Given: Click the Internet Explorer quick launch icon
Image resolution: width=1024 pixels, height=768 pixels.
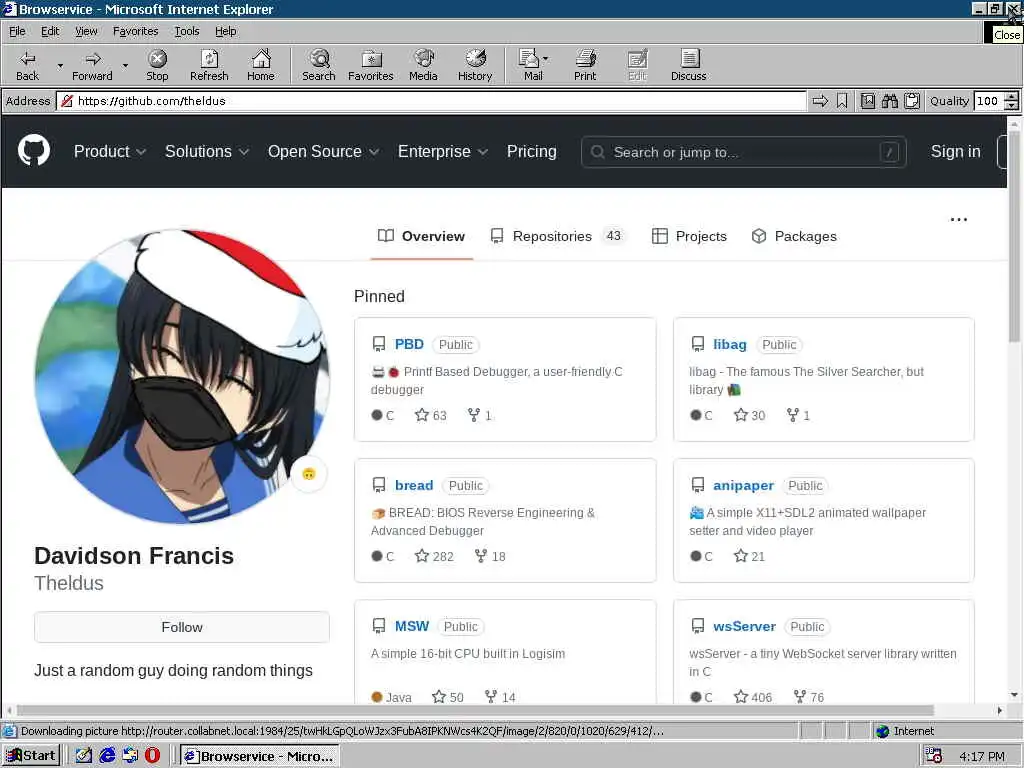Looking at the screenshot, I should pyautogui.click(x=107, y=756).
